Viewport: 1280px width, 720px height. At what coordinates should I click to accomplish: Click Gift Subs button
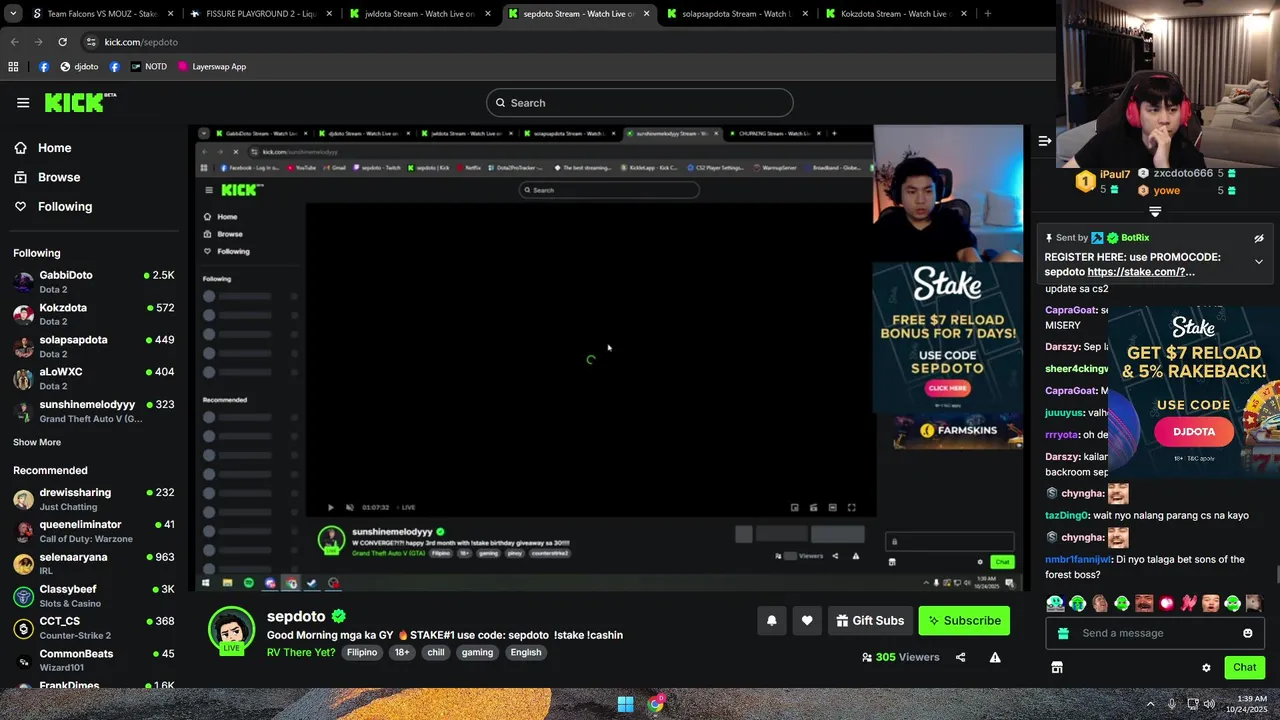(x=870, y=621)
